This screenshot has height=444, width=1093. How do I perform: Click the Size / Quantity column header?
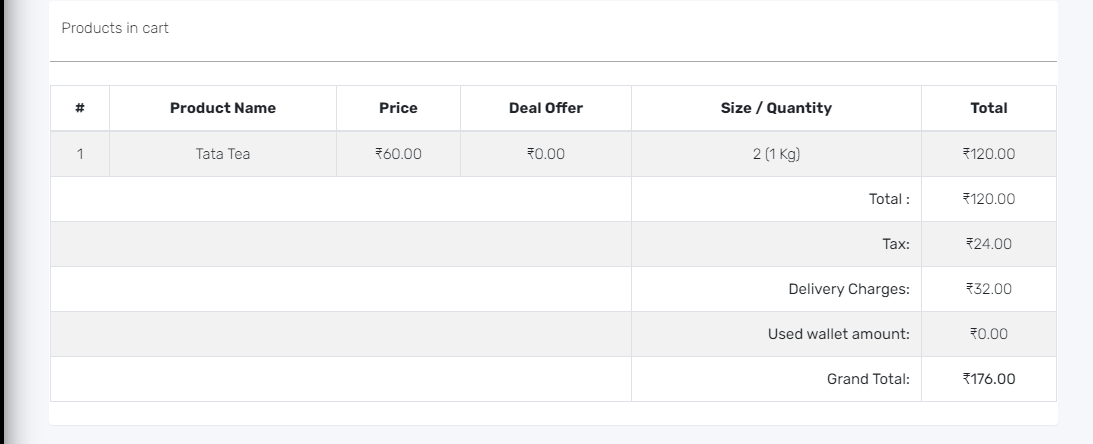[x=777, y=108]
